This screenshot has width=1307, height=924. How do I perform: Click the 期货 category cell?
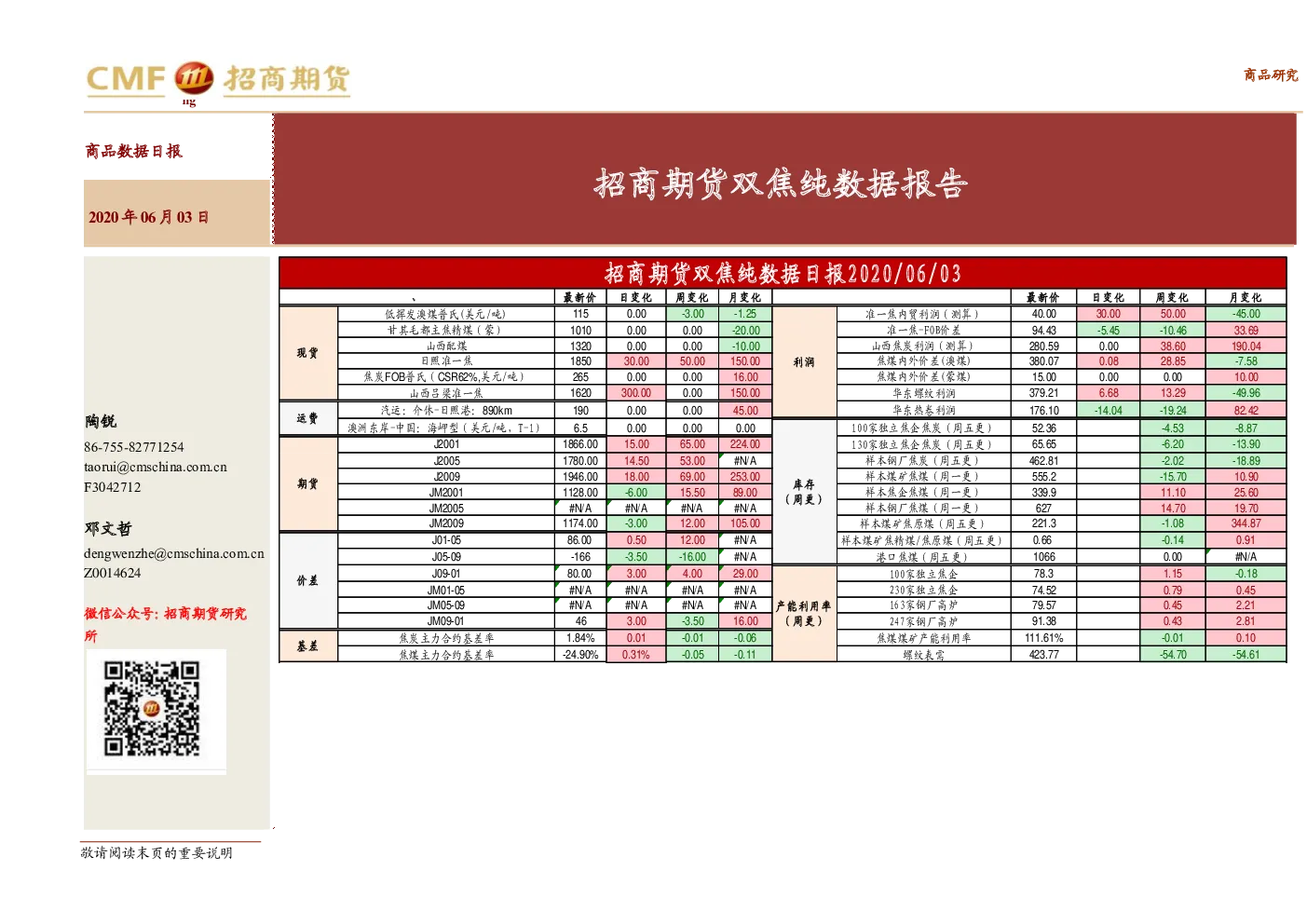pos(308,483)
